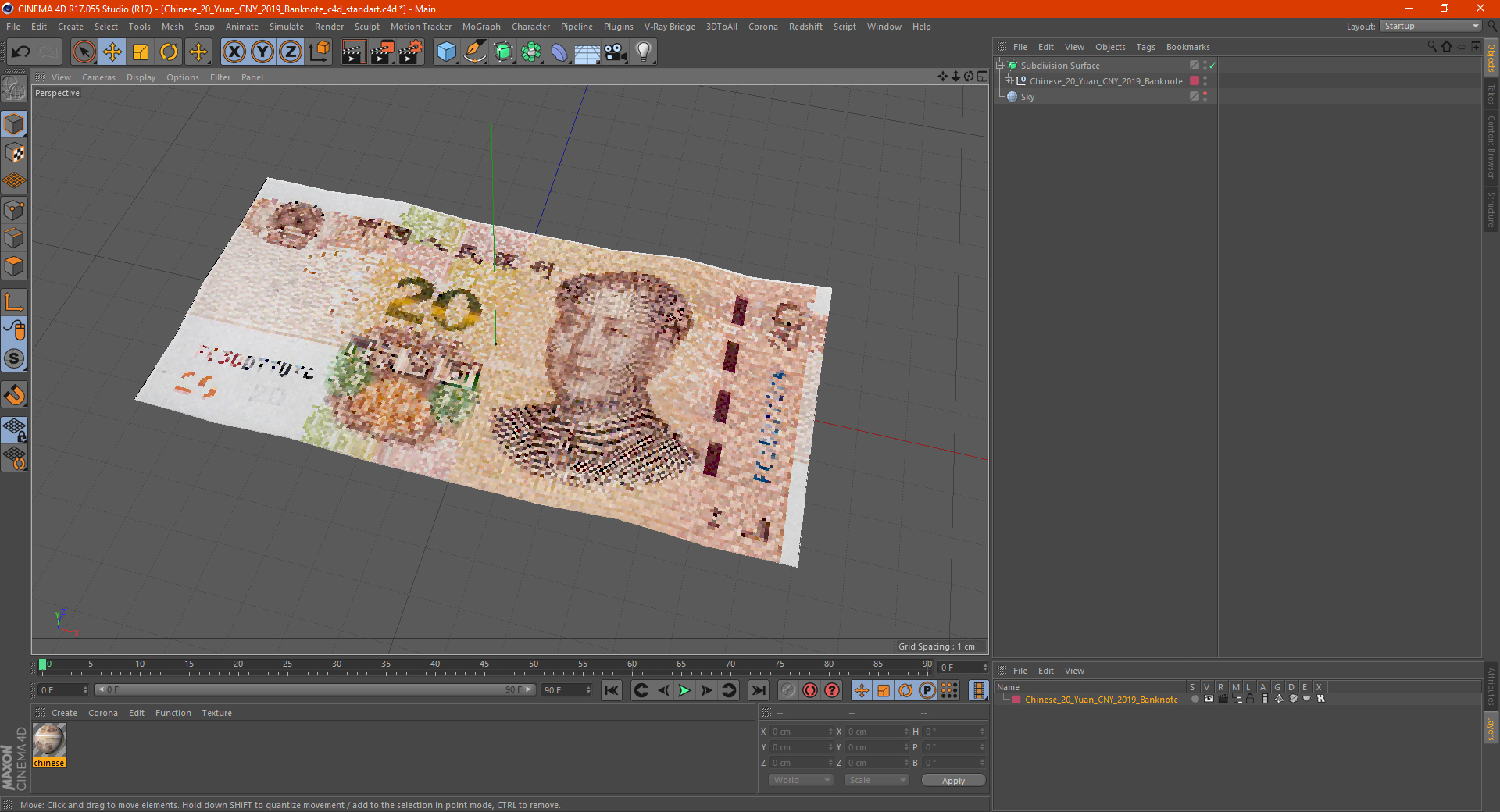
Task: Click the X position input field
Action: pyautogui.click(x=802, y=732)
